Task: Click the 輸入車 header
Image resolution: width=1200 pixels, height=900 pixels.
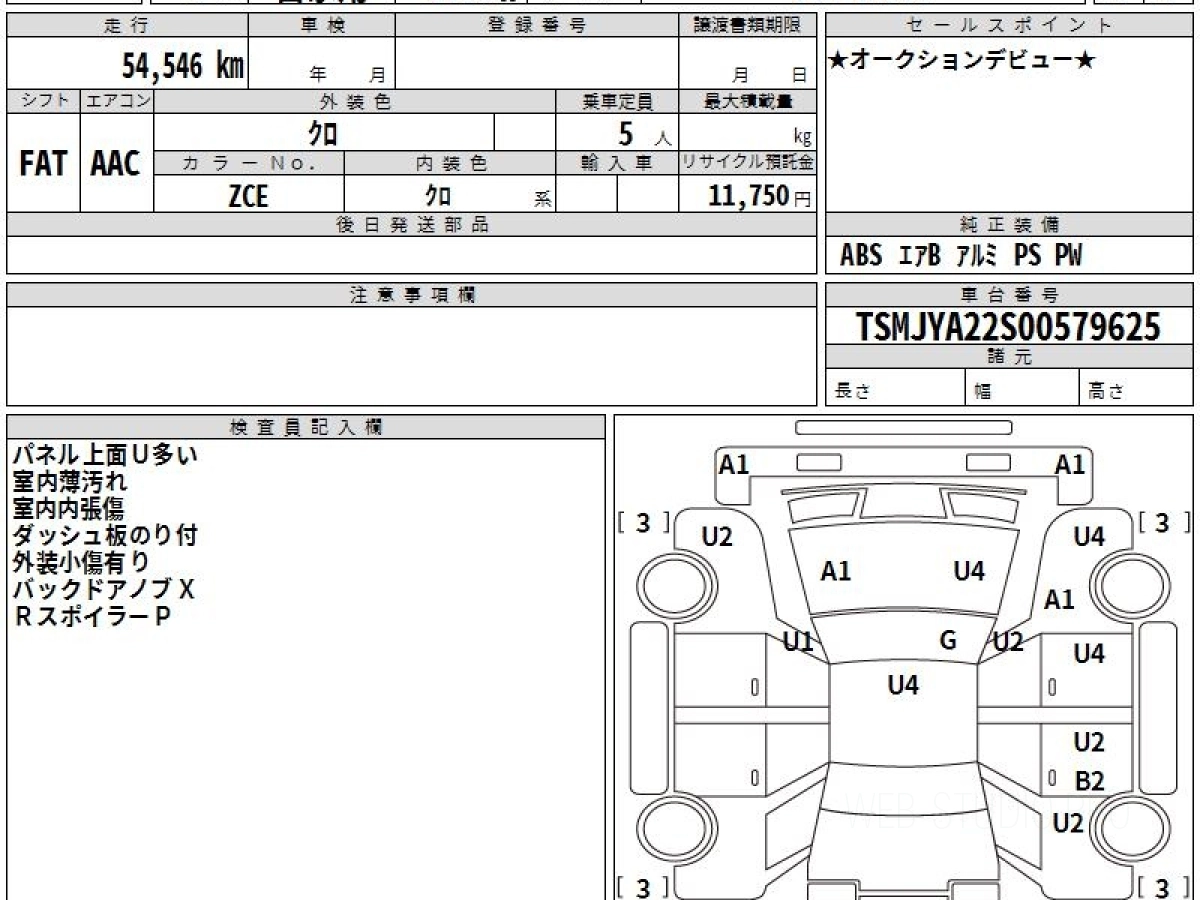Action: pyautogui.click(x=617, y=163)
